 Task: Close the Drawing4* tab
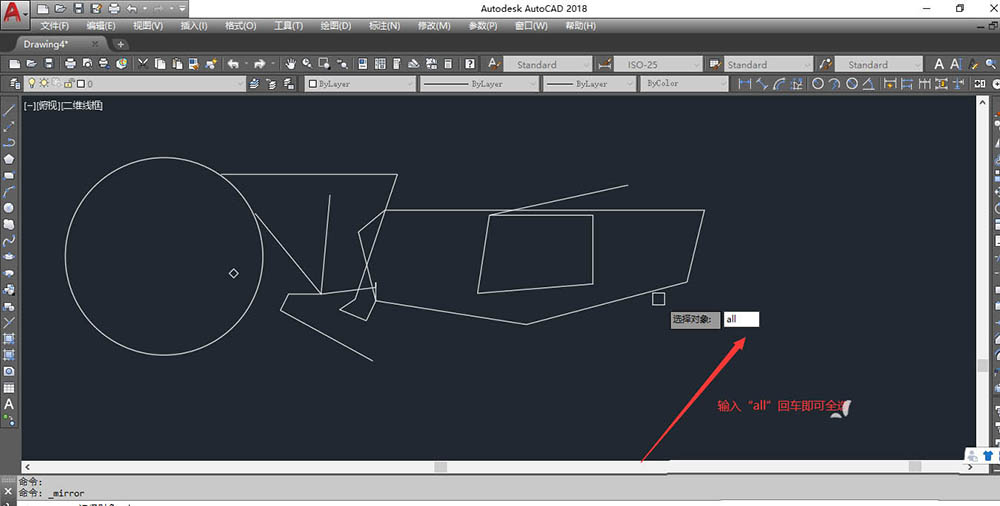click(95, 44)
